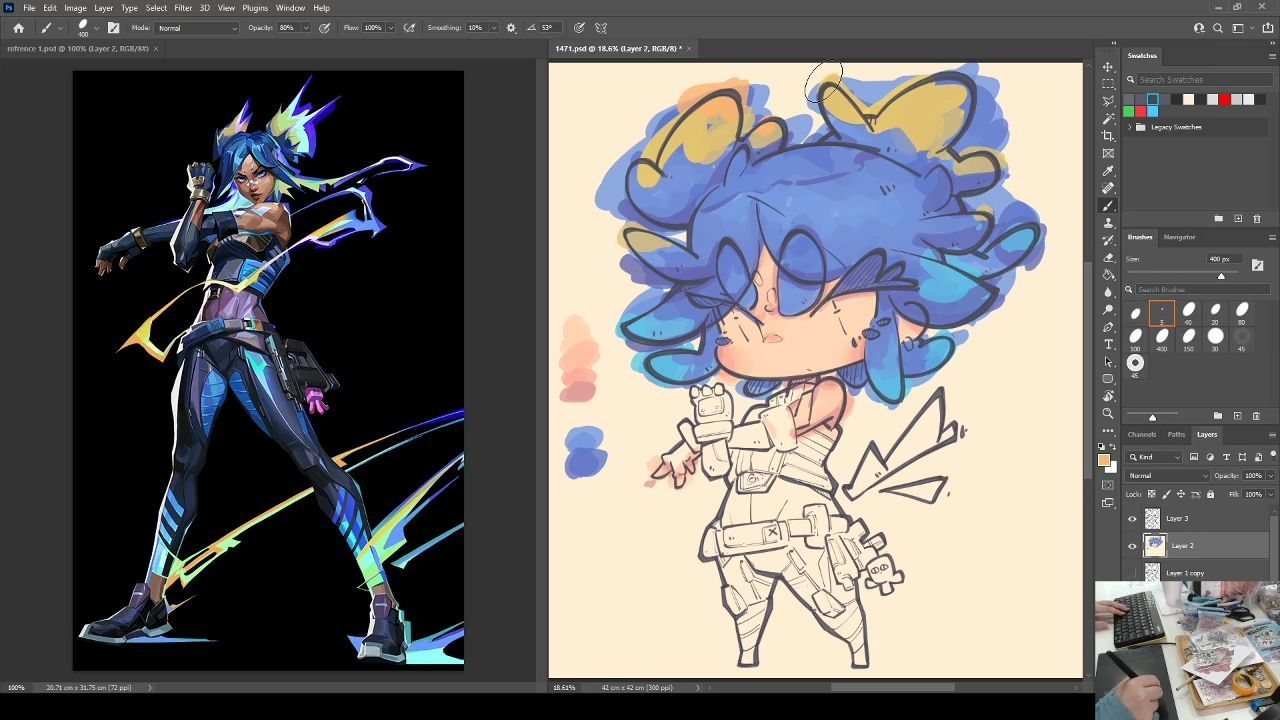Screen dimensions: 1280x720
Task: Expand the Legacy Swatches folder
Action: click(1130, 127)
